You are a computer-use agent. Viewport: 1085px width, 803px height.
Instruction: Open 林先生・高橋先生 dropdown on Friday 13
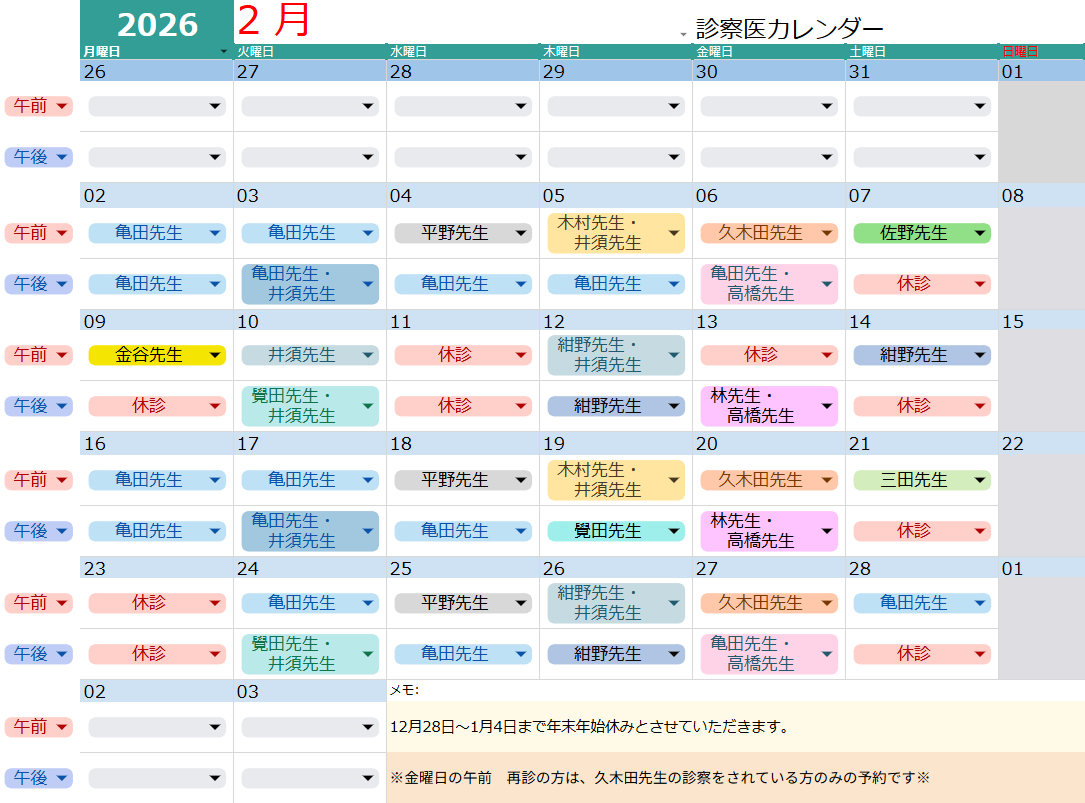click(826, 406)
